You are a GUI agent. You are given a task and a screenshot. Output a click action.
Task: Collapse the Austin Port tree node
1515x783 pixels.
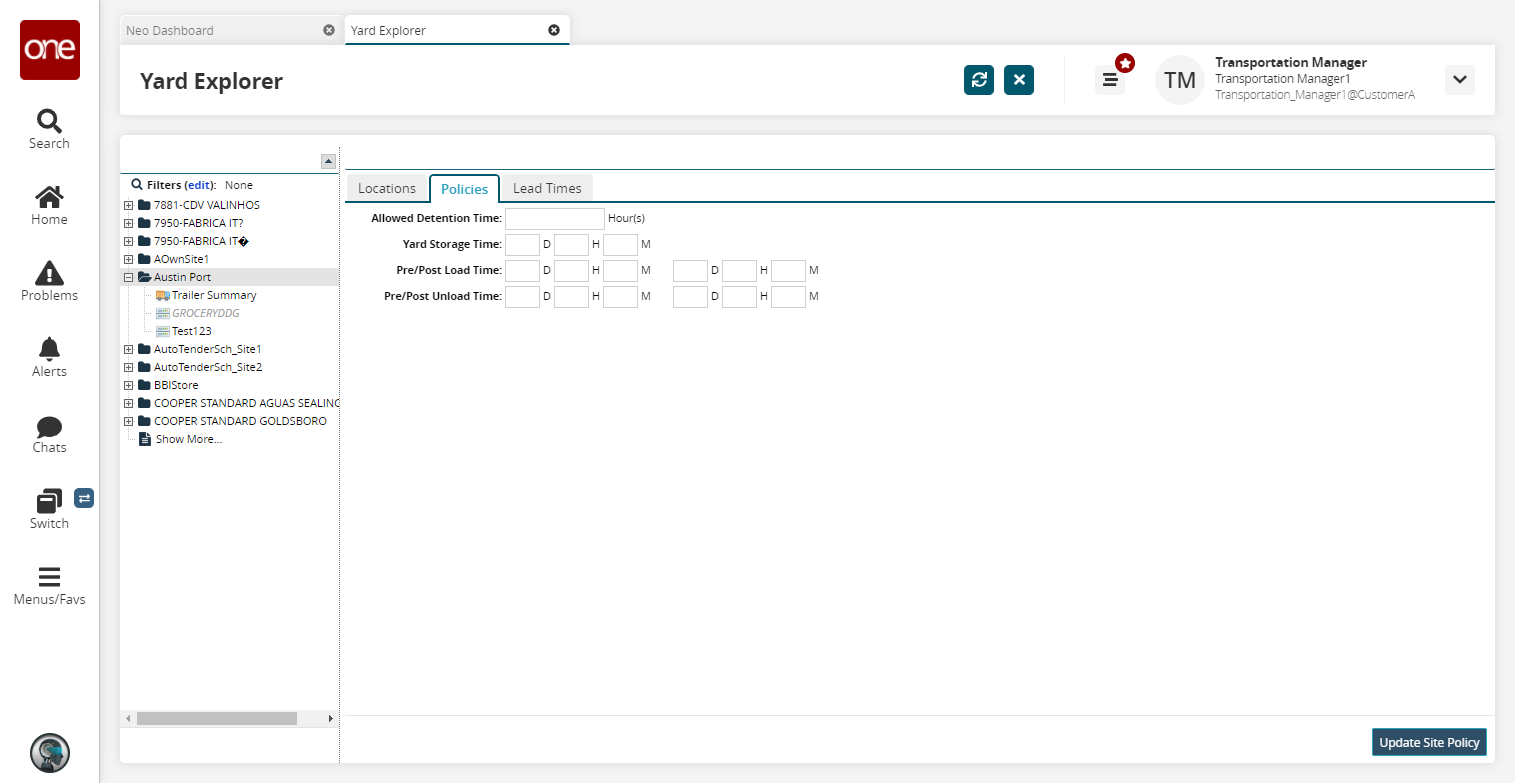128,277
